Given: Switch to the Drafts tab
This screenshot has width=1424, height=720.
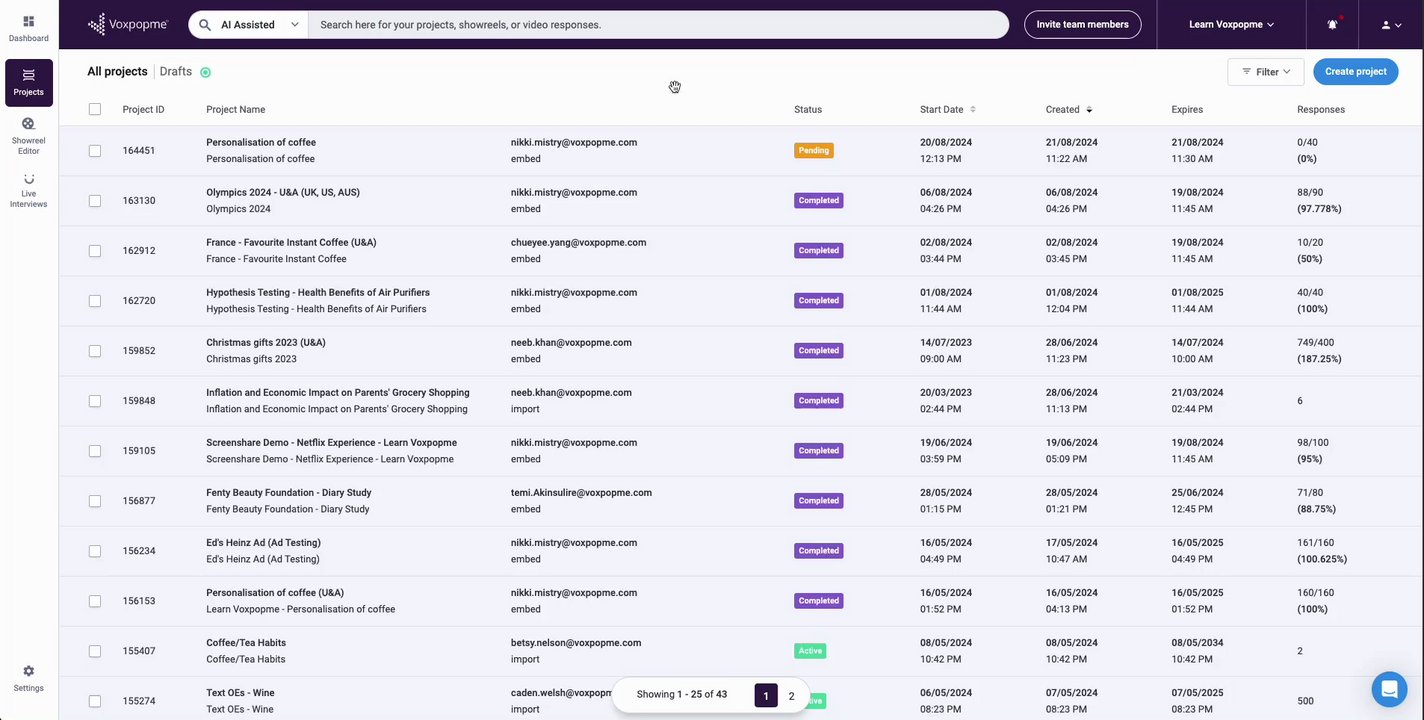Looking at the screenshot, I should coord(176,72).
